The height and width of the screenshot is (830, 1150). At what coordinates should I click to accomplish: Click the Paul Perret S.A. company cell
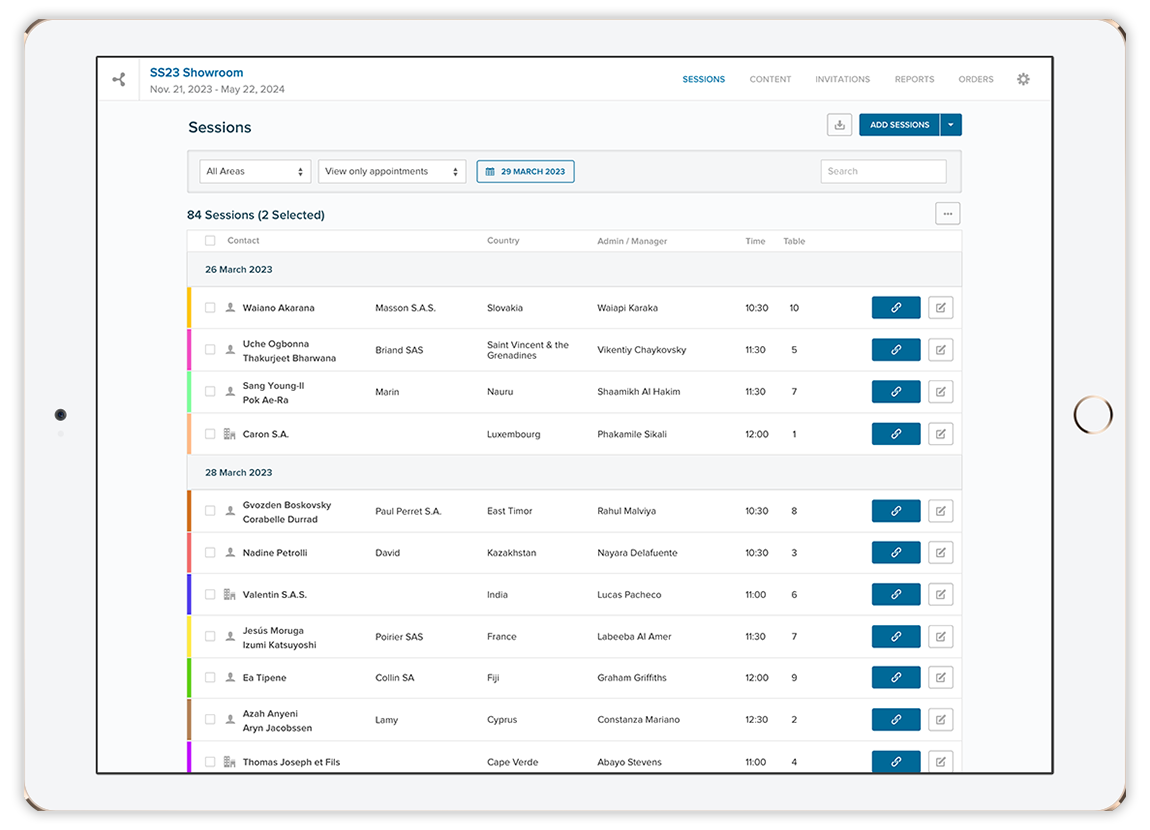click(x=409, y=511)
